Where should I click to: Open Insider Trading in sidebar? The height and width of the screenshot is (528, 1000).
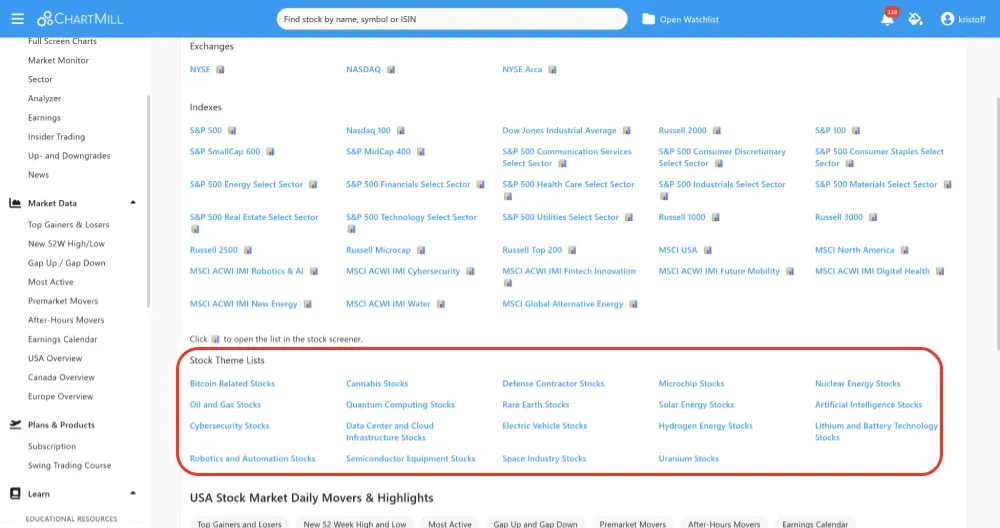click(56, 137)
